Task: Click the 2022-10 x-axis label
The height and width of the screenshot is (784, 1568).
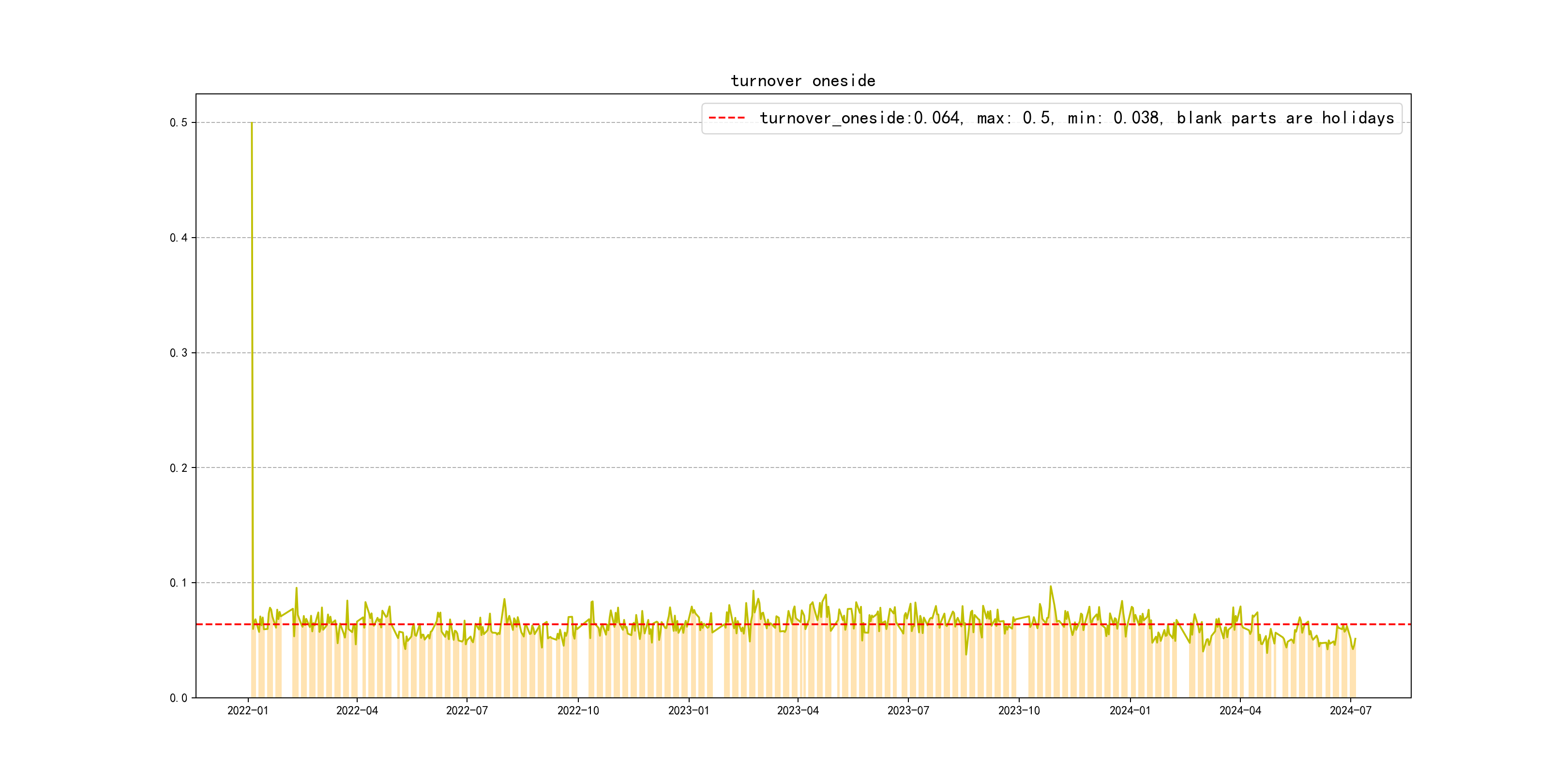Action: [x=578, y=711]
